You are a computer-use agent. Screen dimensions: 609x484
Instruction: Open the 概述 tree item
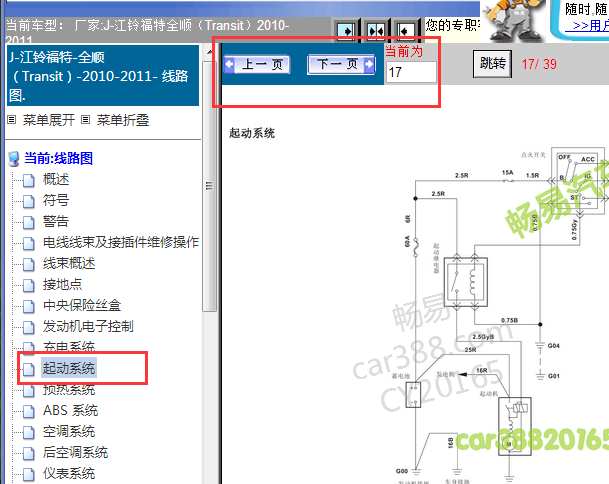[56, 179]
